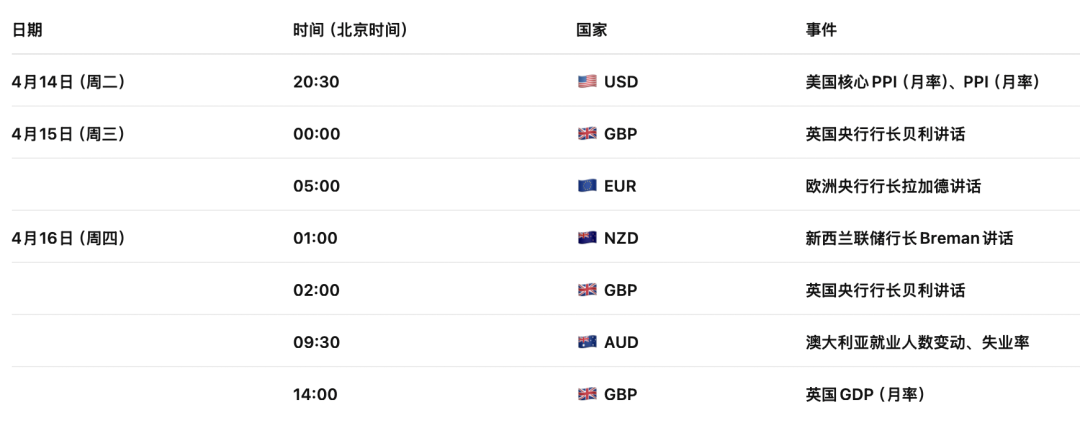Click the EU flag icon next to EUR

click(587, 186)
